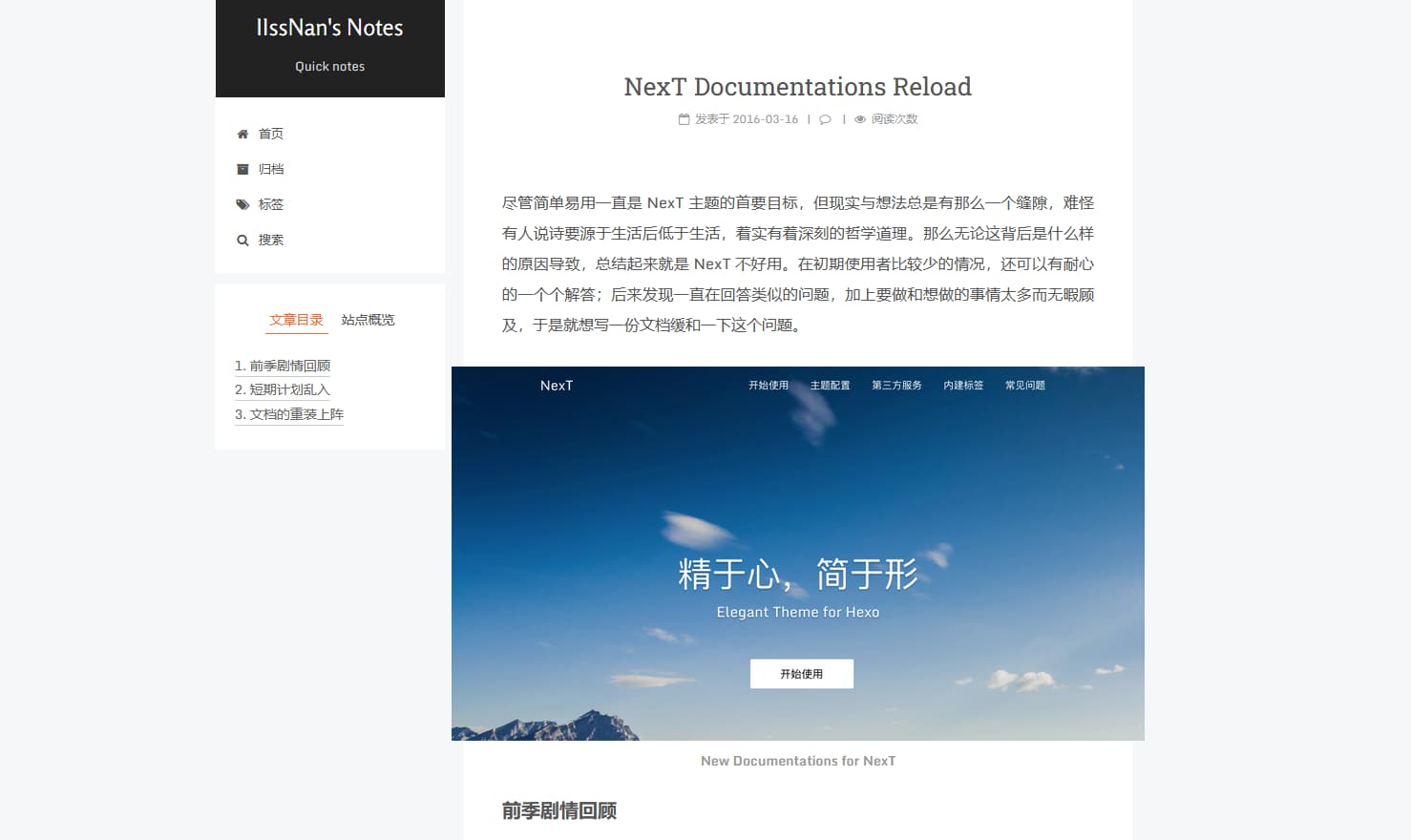Click the eye icon next to 阅读次数
Screen dimensions: 1411x840
click(859, 119)
